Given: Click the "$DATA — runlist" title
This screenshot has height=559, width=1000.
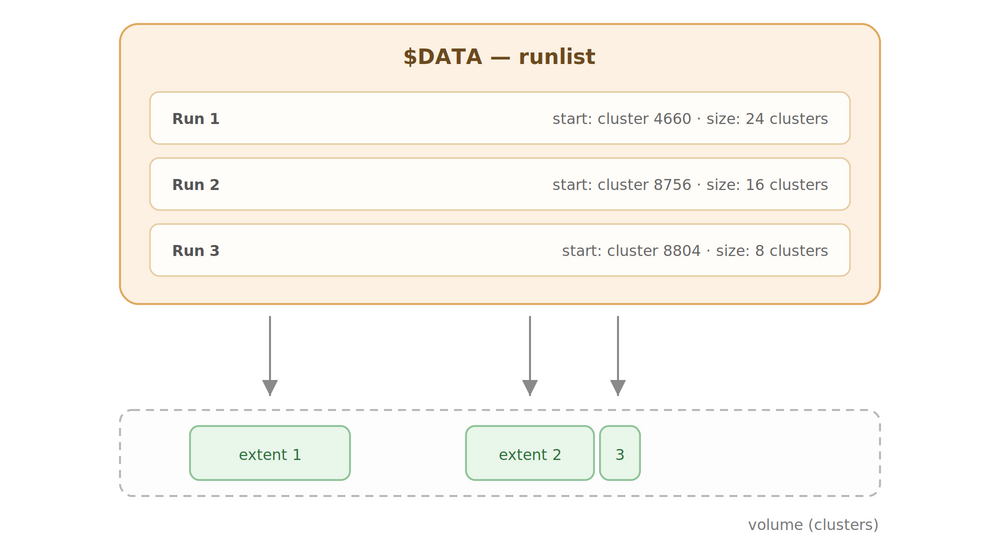Looking at the screenshot, I should pos(499,57).
